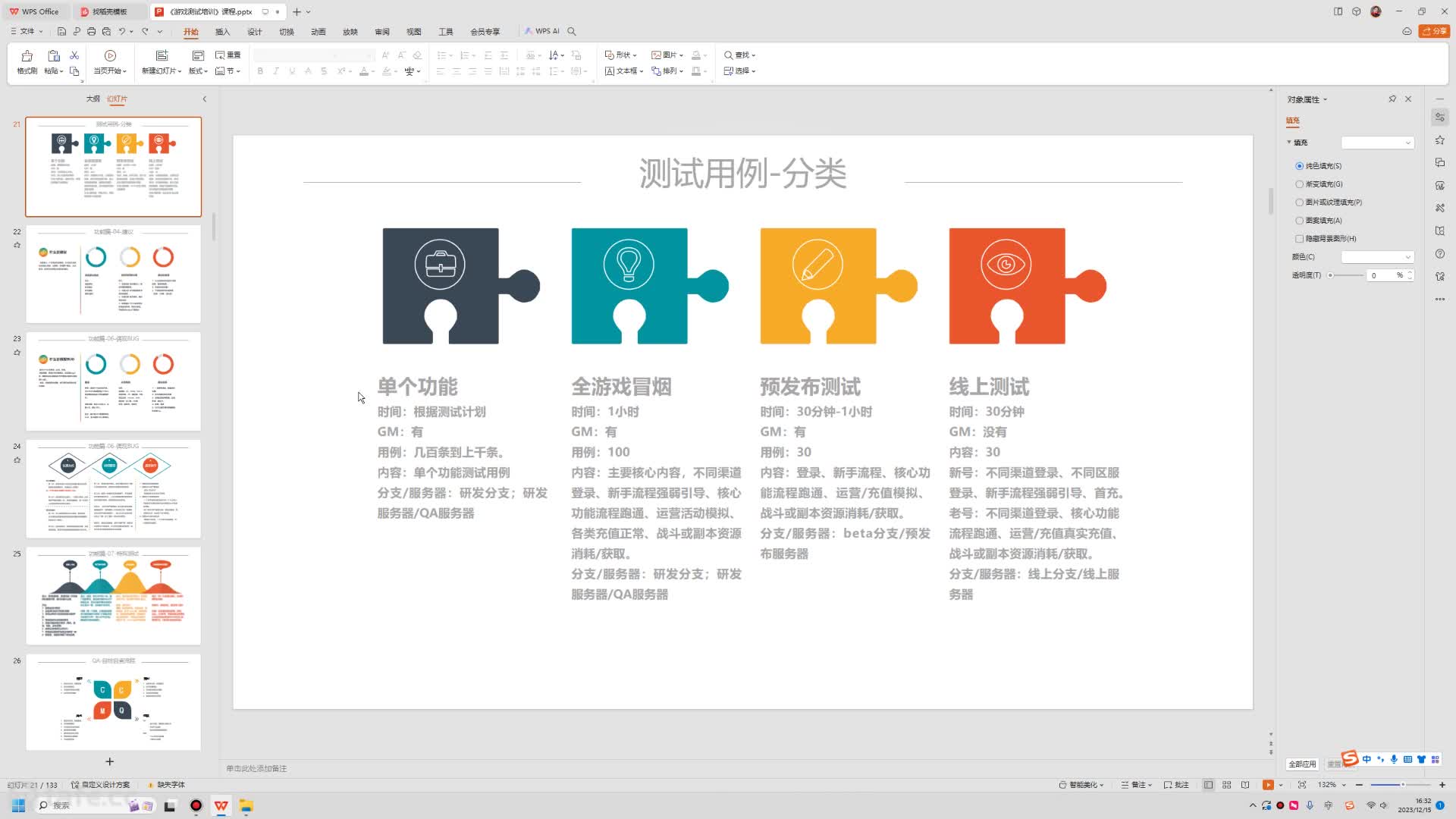Close the Object Properties (对象属性) panel

tap(1408, 99)
